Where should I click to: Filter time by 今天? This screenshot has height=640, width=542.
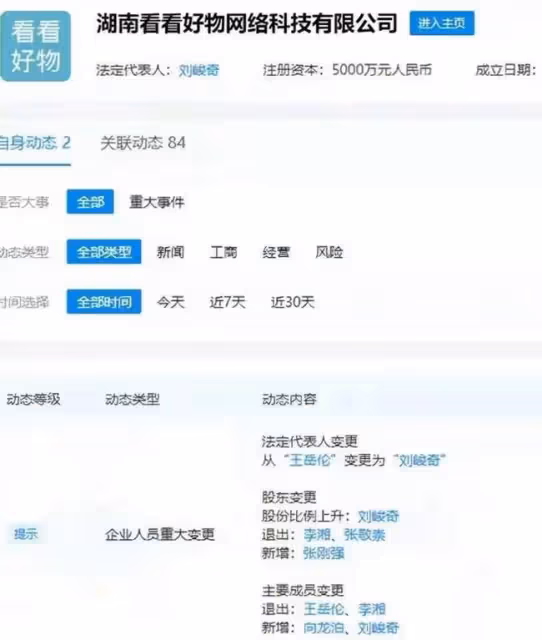[171, 302]
